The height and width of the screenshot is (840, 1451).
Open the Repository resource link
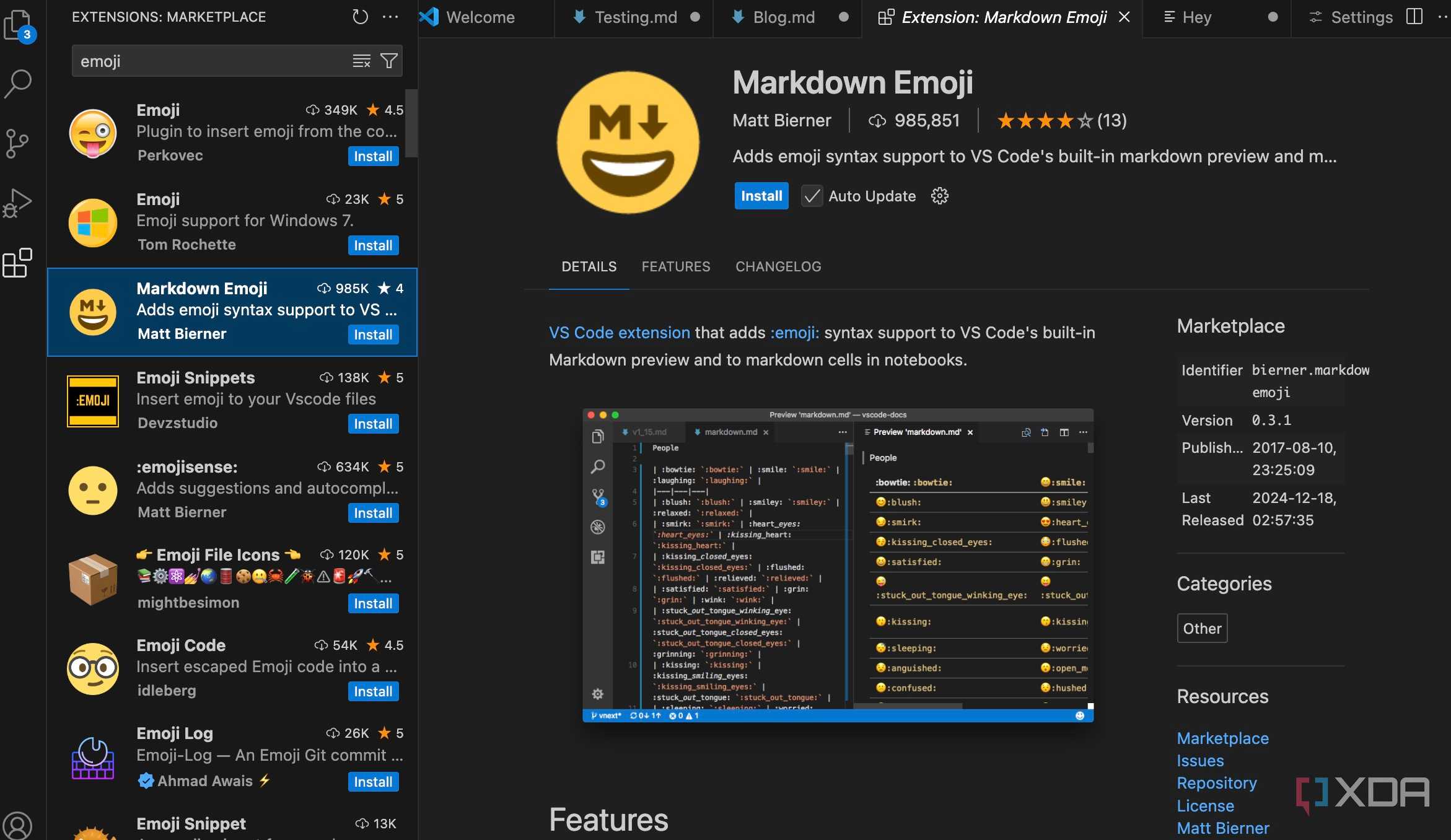tap(1217, 783)
